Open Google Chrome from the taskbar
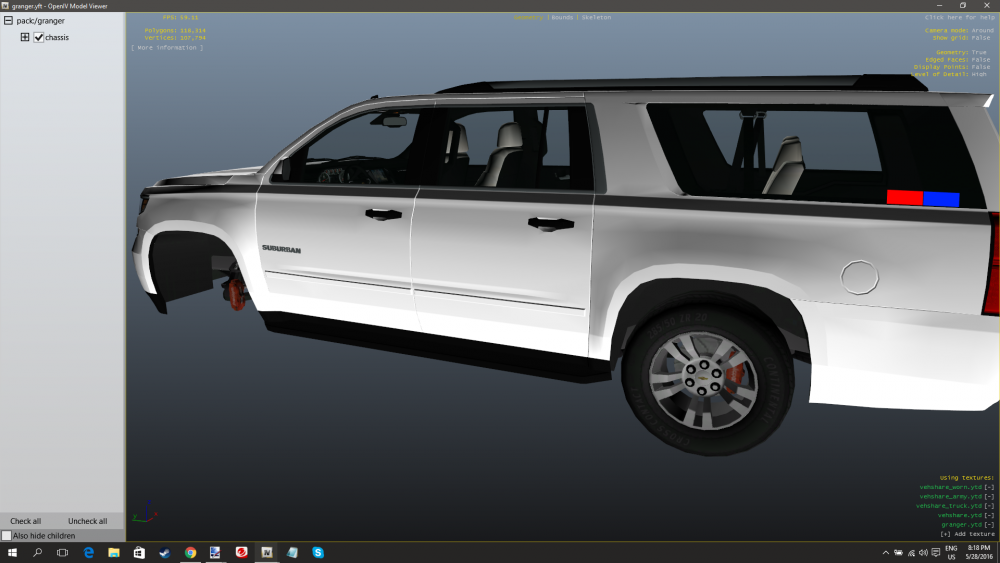Screen dimensions: 1000x563 coord(190,553)
